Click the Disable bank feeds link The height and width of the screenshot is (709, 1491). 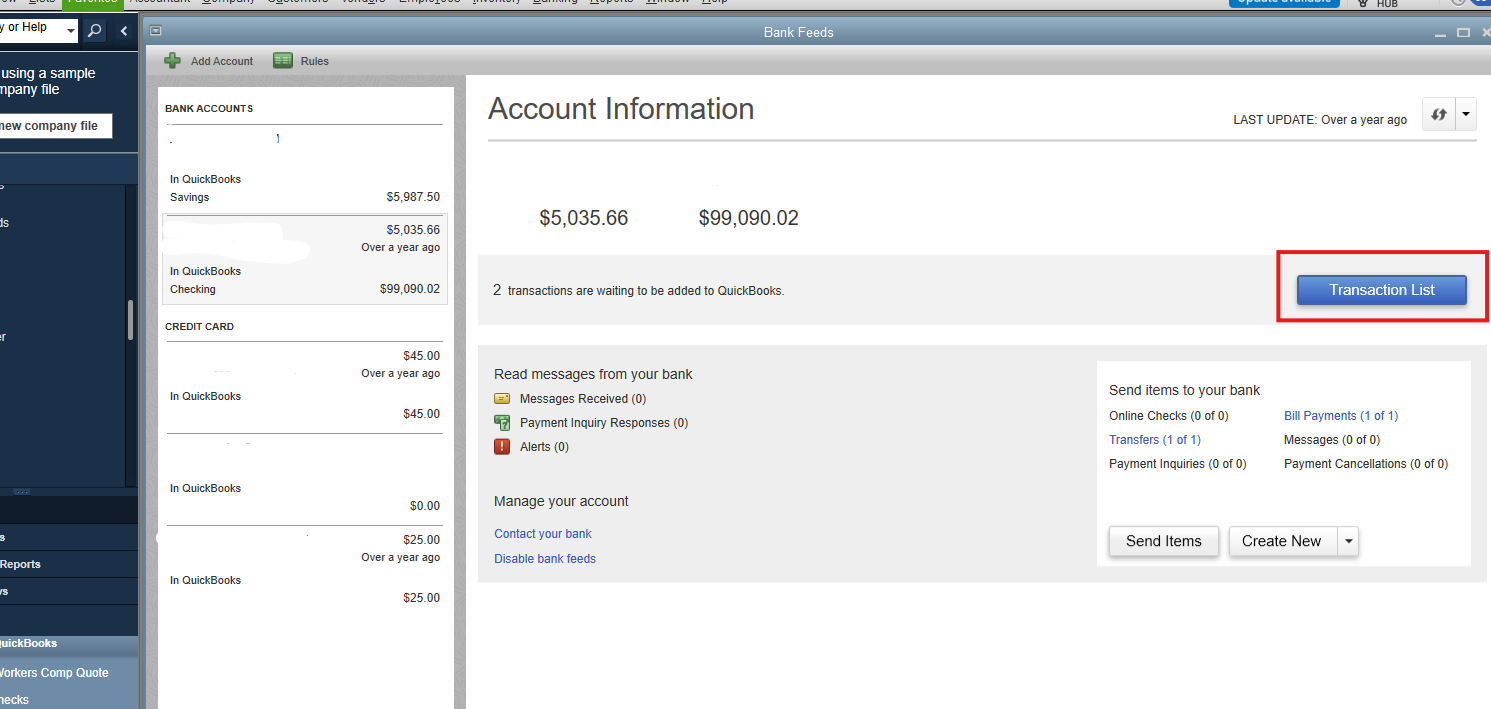pos(545,559)
